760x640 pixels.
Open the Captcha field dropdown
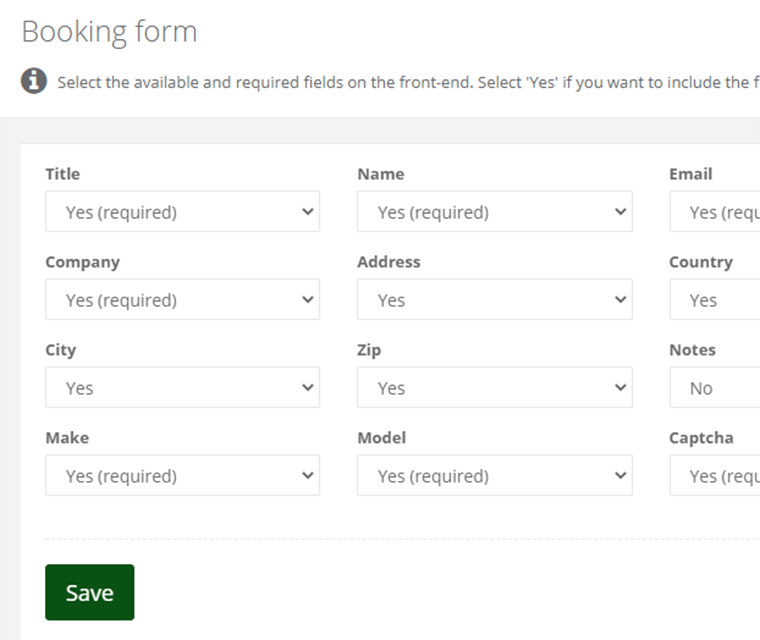click(714, 475)
